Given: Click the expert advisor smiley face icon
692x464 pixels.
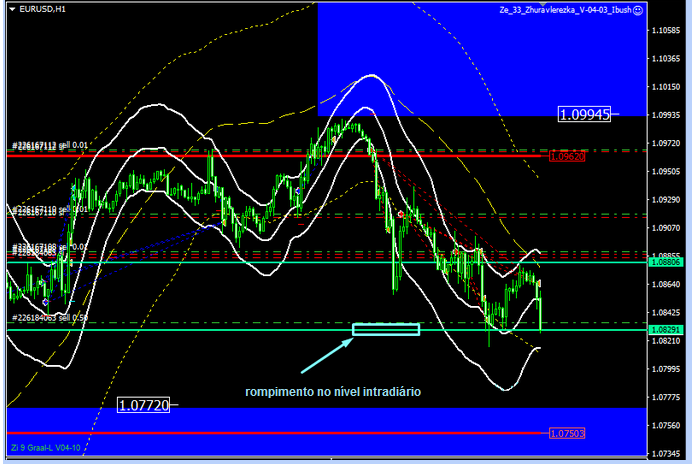Looking at the screenshot, I should (x=637, y=10).
